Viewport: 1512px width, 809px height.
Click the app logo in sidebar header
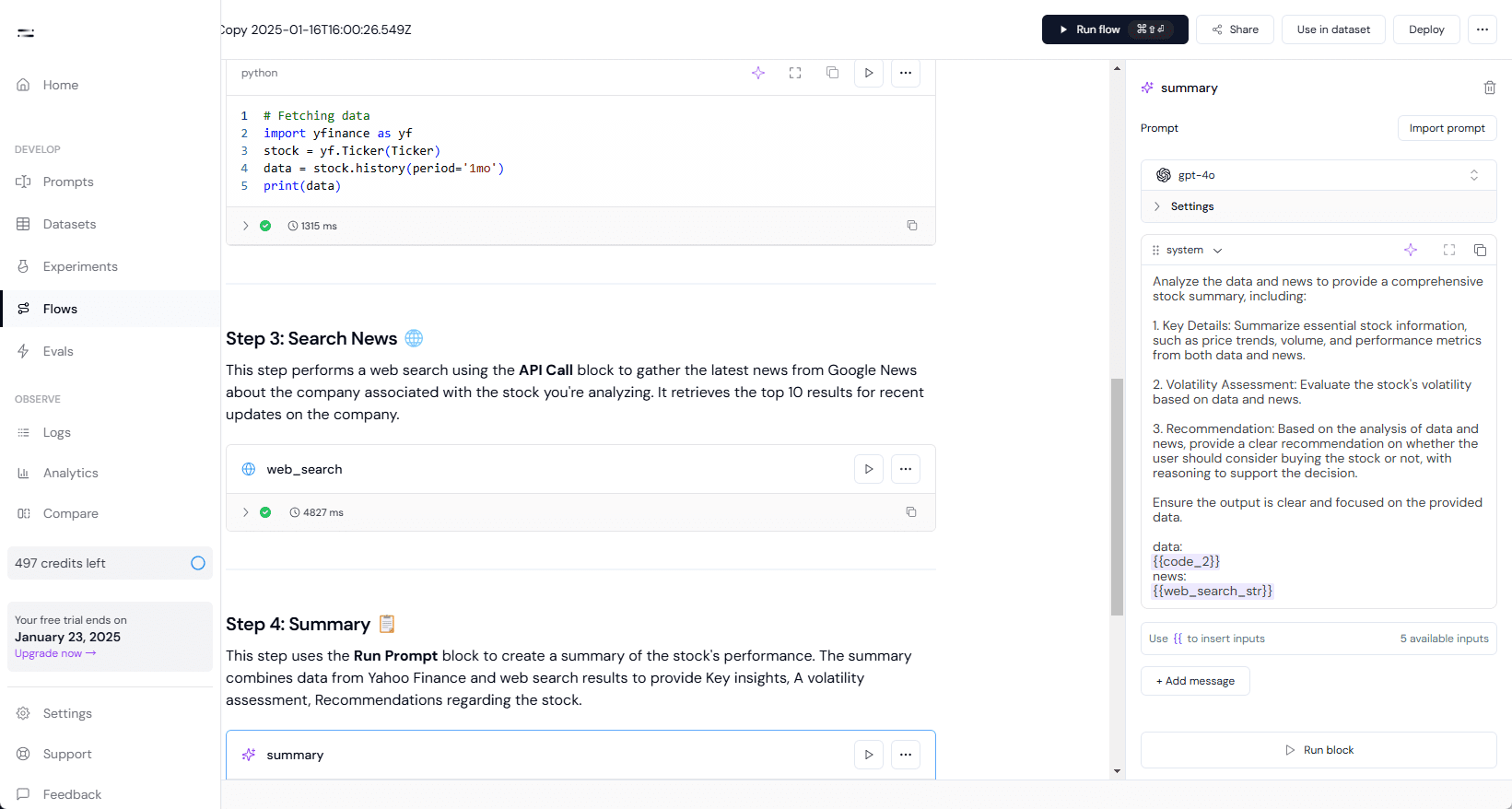pyautogui.click(x=26, y=33)
